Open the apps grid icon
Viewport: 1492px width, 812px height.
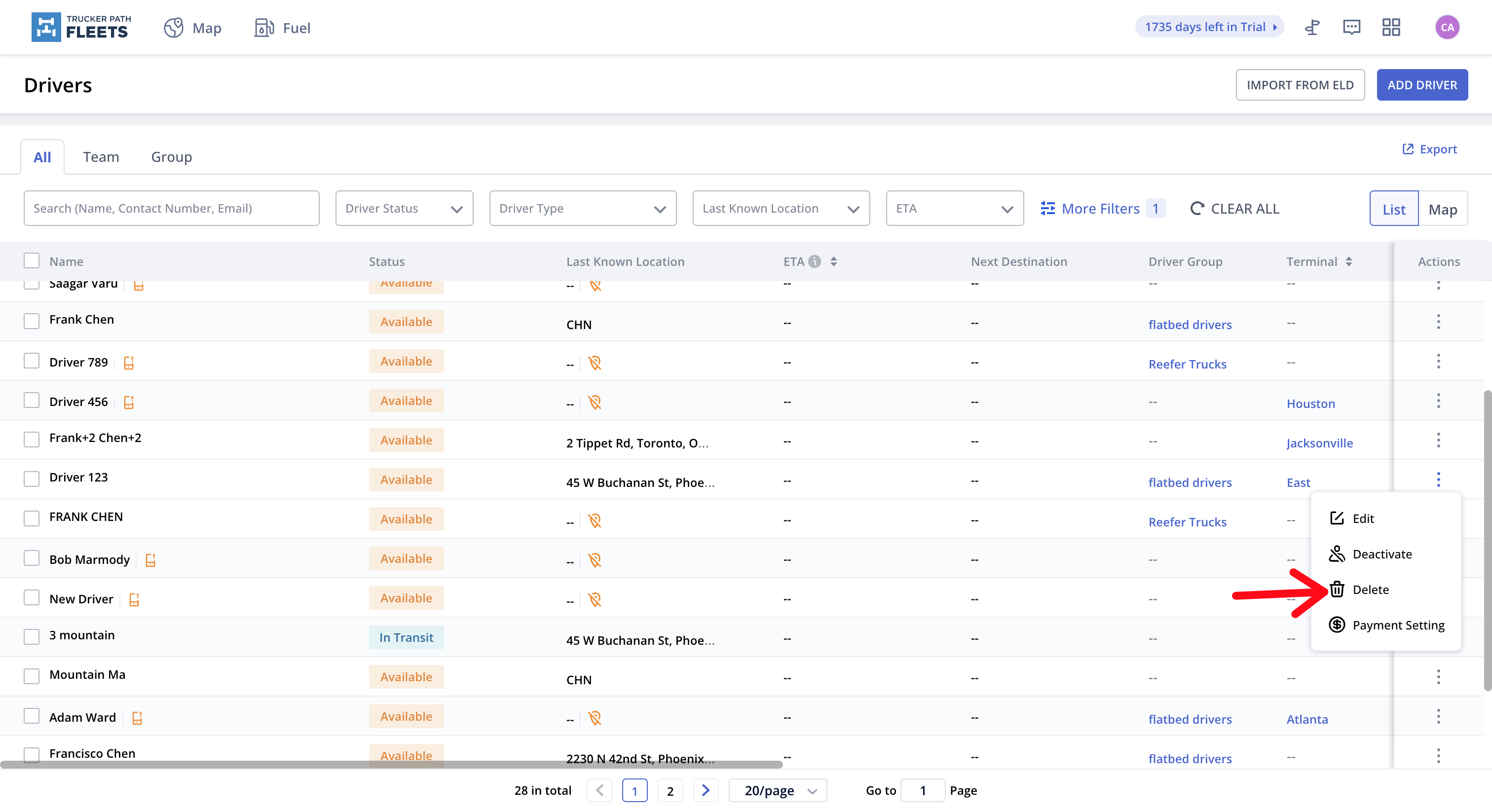pyautogui.click(x=1391, y=27)
